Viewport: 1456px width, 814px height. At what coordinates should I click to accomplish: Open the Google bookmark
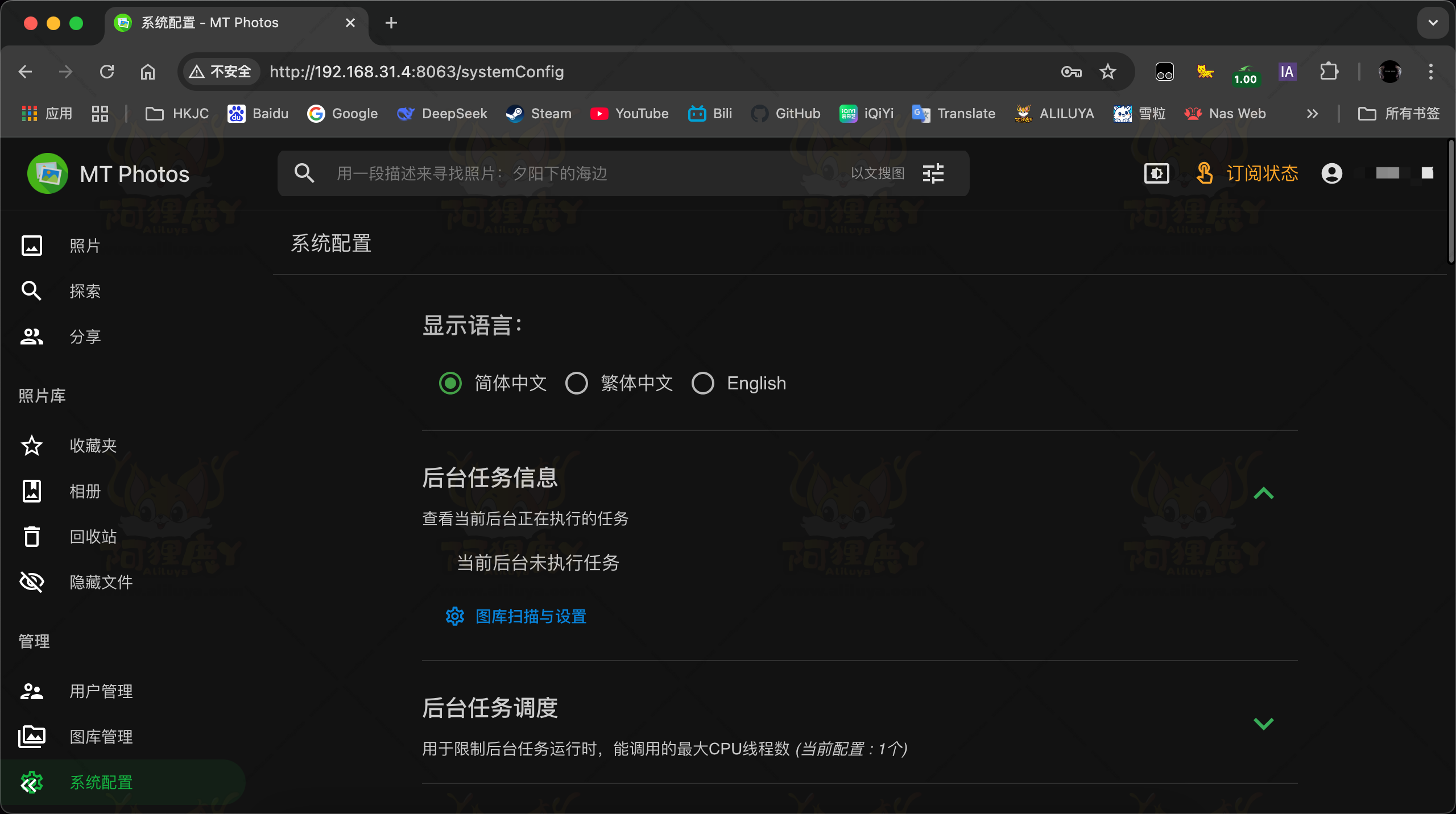pos(342,114)
